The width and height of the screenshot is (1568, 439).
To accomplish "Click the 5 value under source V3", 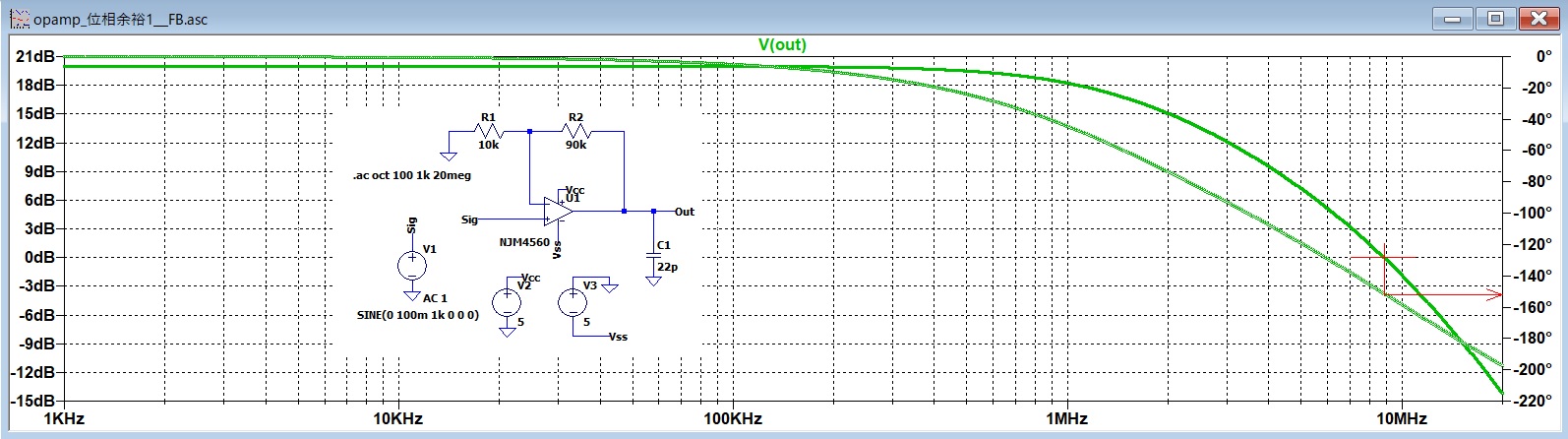I will (586, 322).
